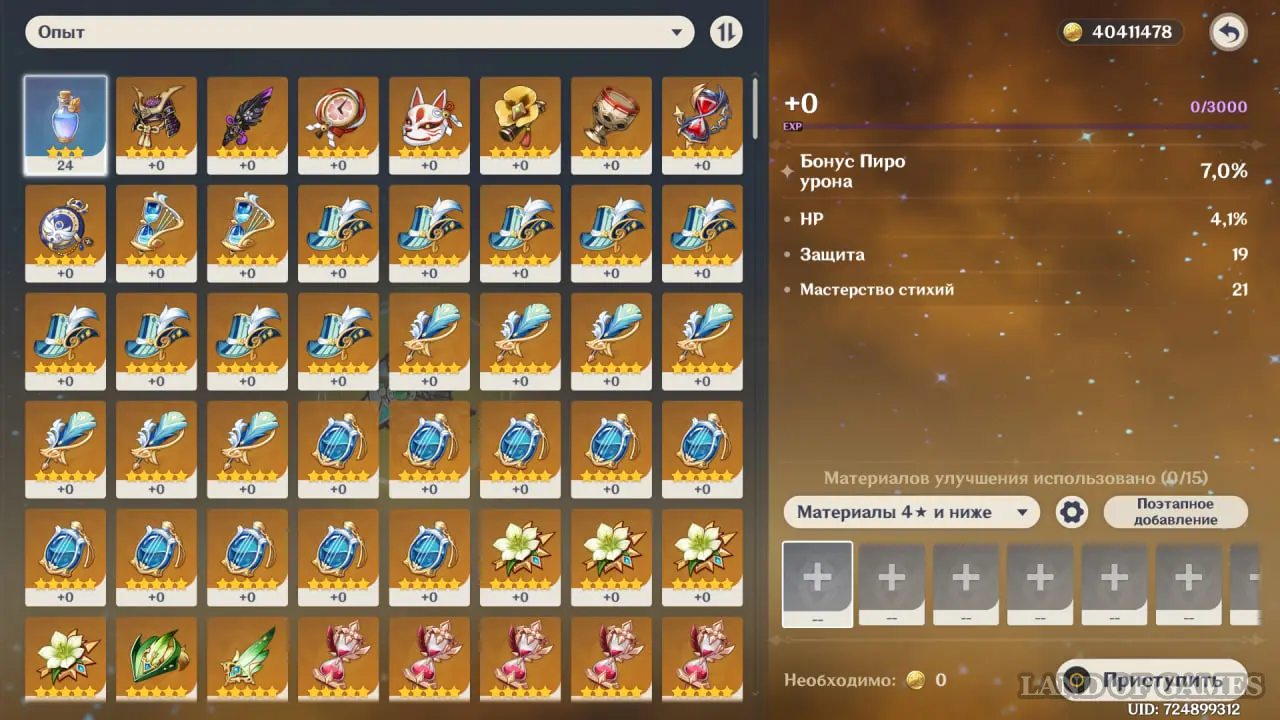Image resolution: width=1280 pixels, height=720 pixels.
Task: Select the red goblet artifact
Action: (x=611, y=125)
